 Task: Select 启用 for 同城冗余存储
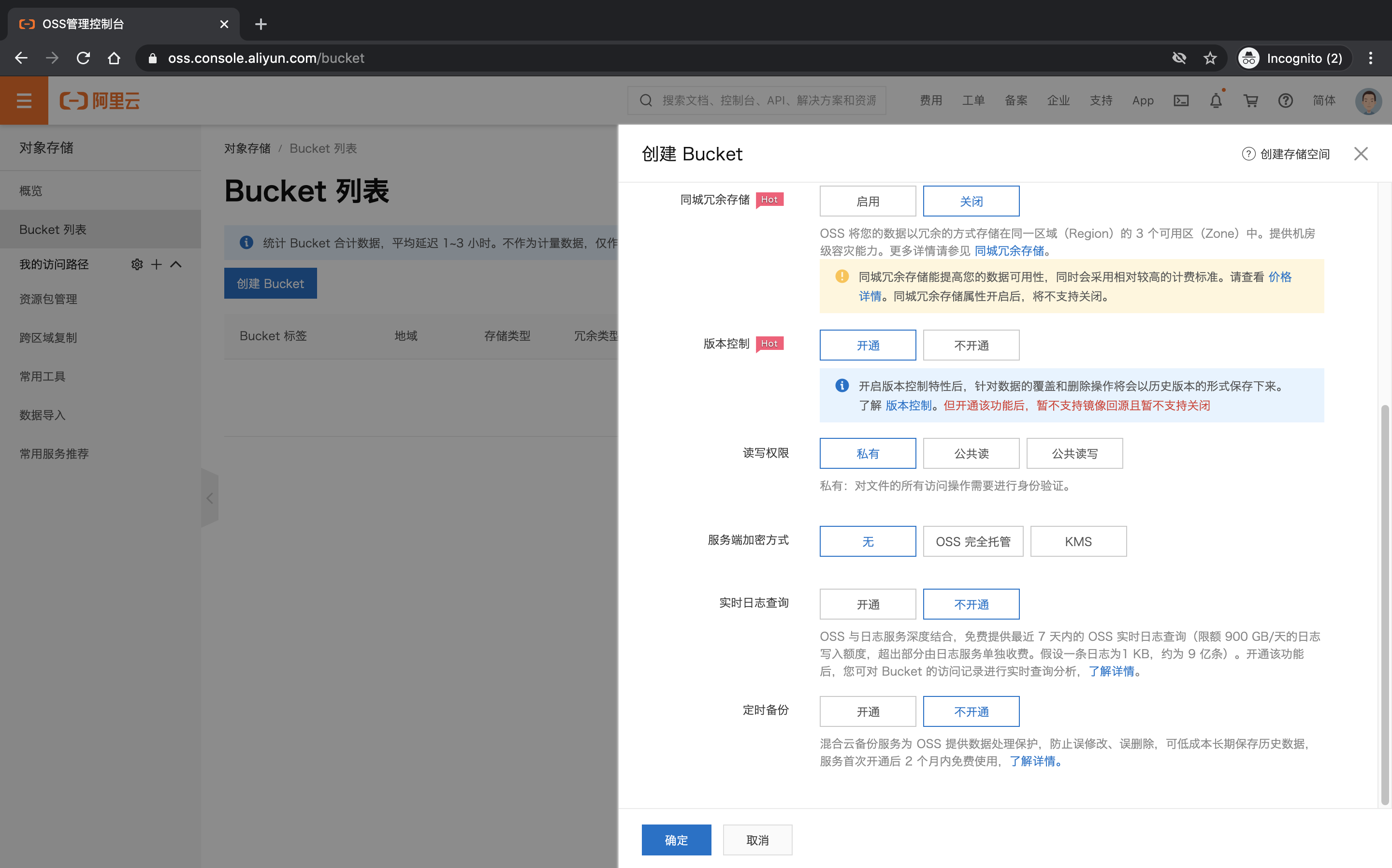tap(868, 201)
